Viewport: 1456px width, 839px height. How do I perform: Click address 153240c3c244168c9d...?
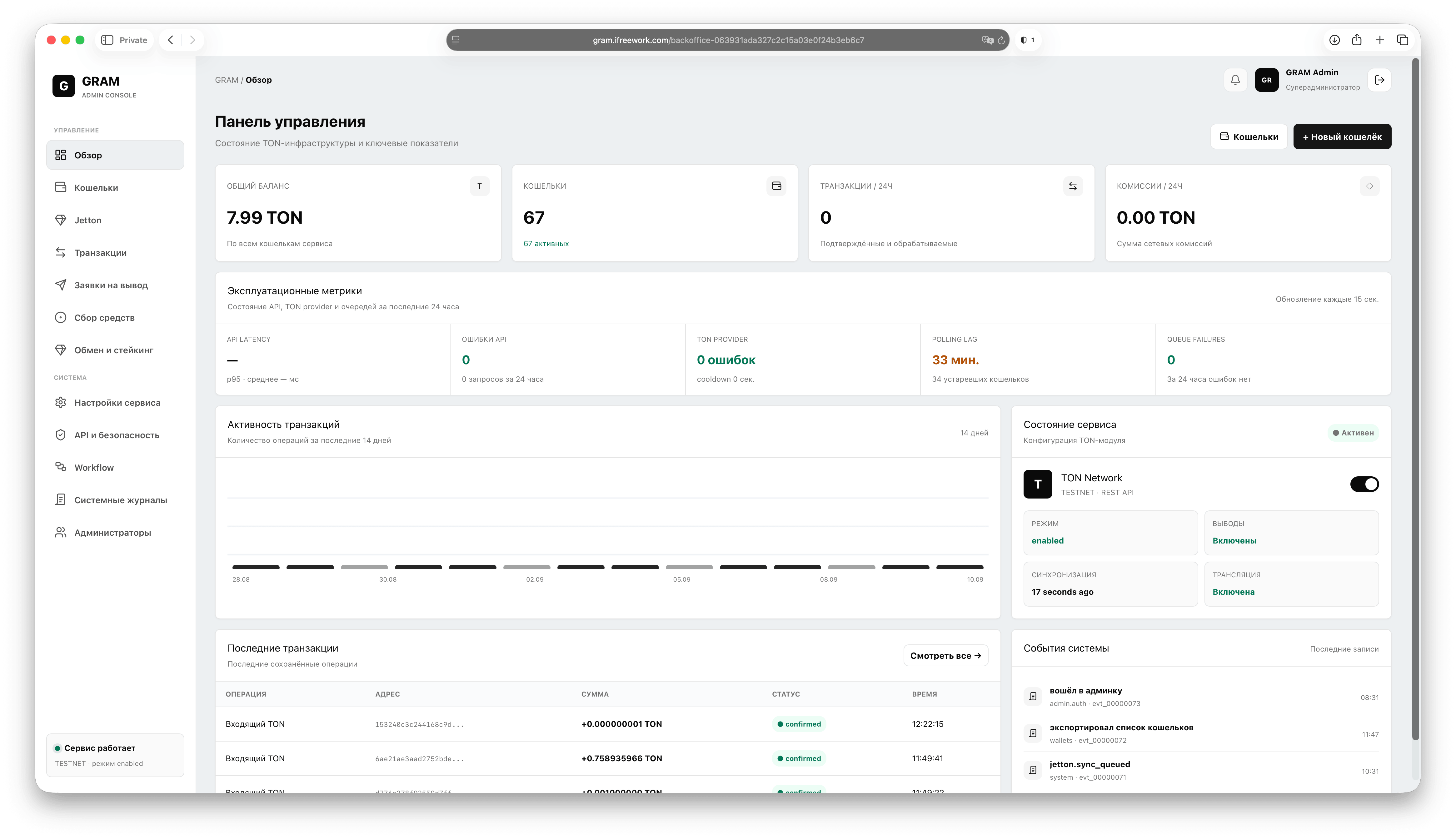[419, 724]
